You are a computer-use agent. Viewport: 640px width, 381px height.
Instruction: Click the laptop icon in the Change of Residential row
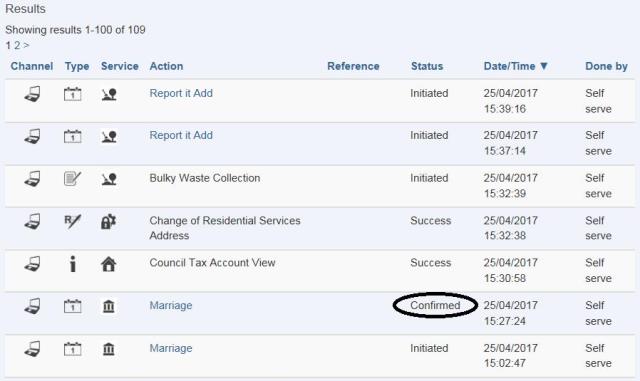[32, 221]
